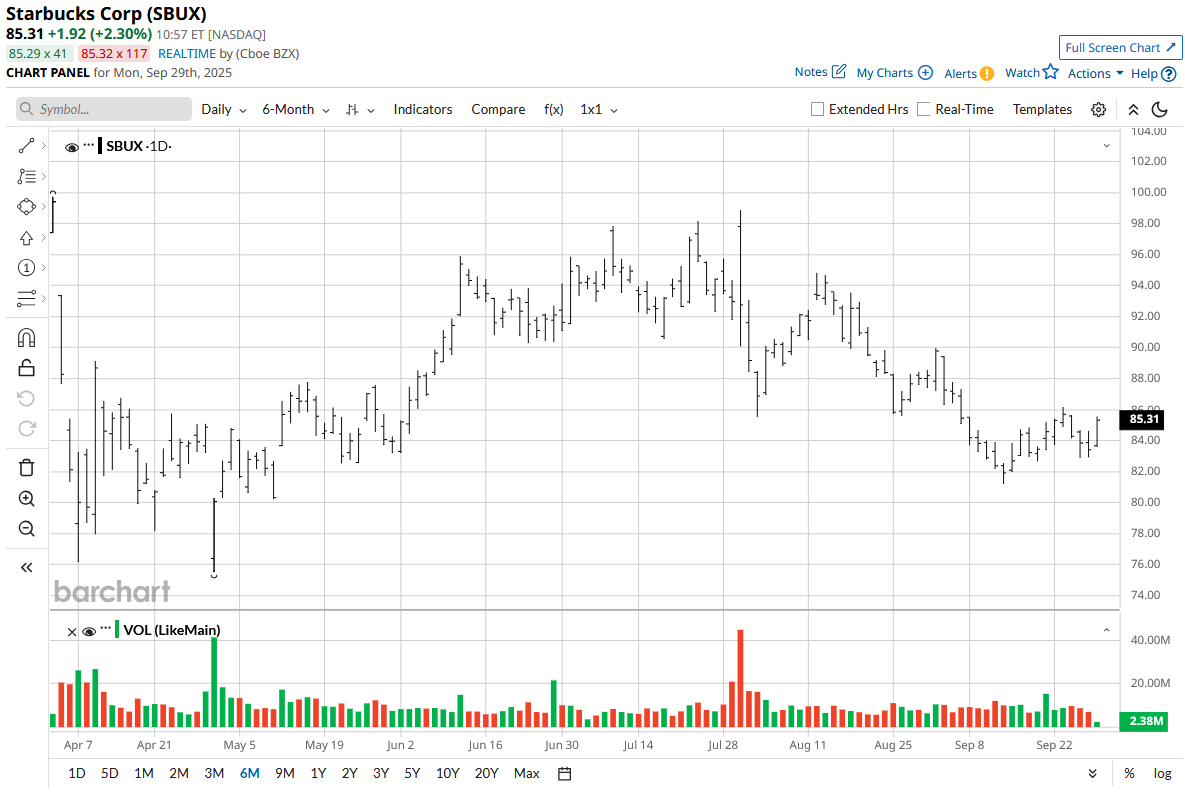
Task: Click the Symbol search field
Action: [x=104, y=109]
